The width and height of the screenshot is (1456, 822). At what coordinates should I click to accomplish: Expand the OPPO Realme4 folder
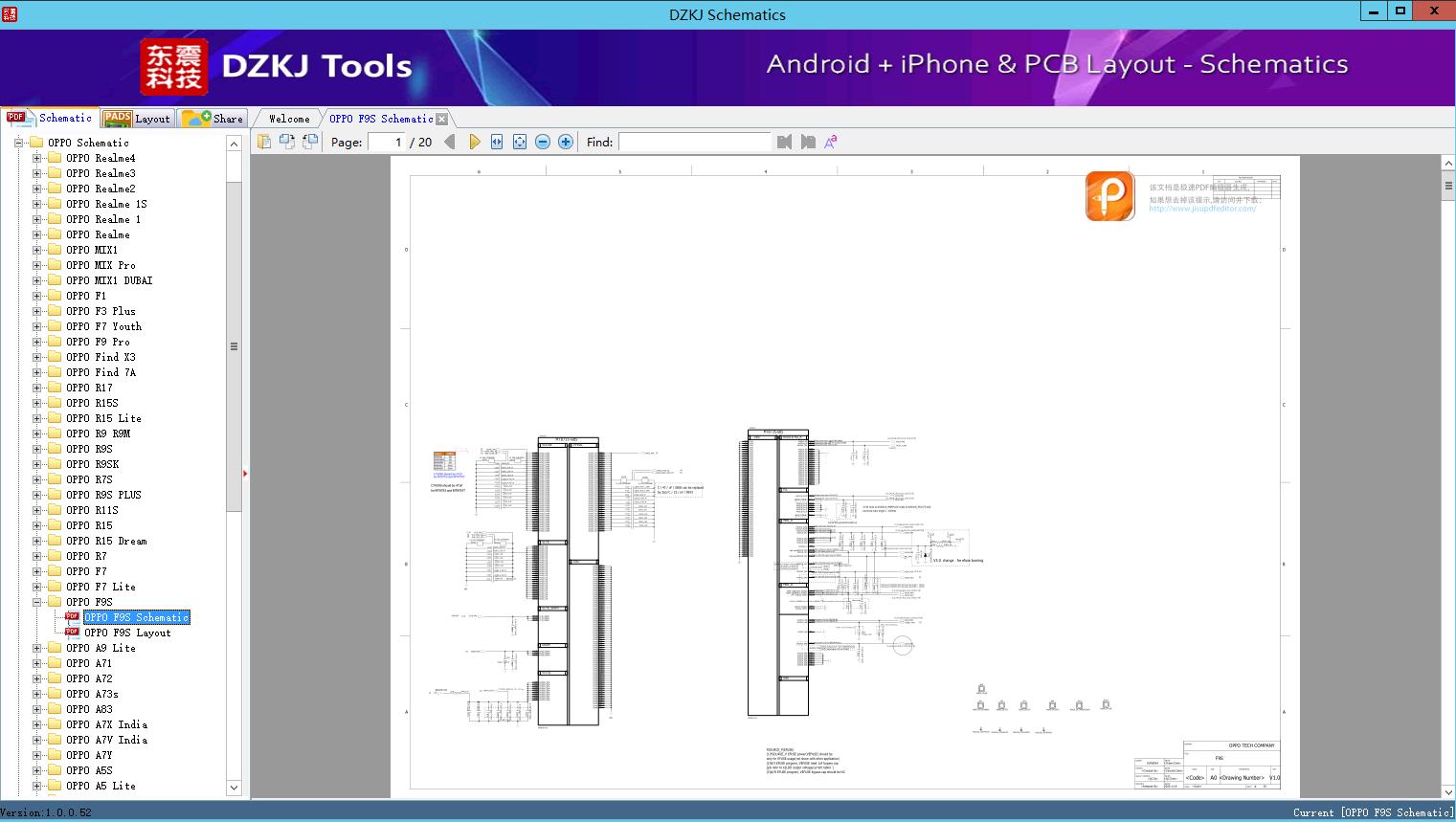coord(36,158)
